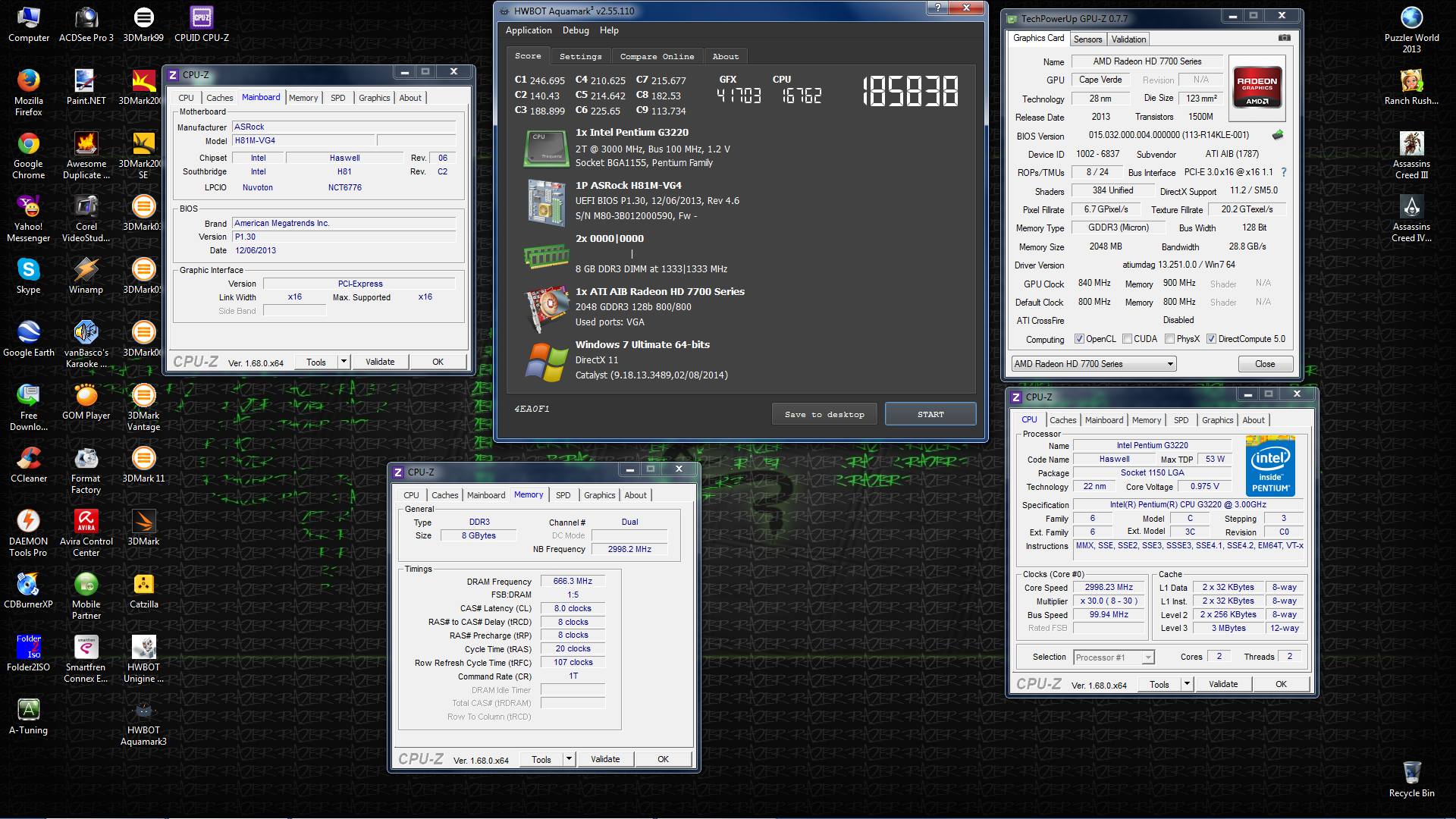This screenshot has height=819, width=1456.
Task: Switch to Compare Online tab in Aquamark
Action: 657,56
